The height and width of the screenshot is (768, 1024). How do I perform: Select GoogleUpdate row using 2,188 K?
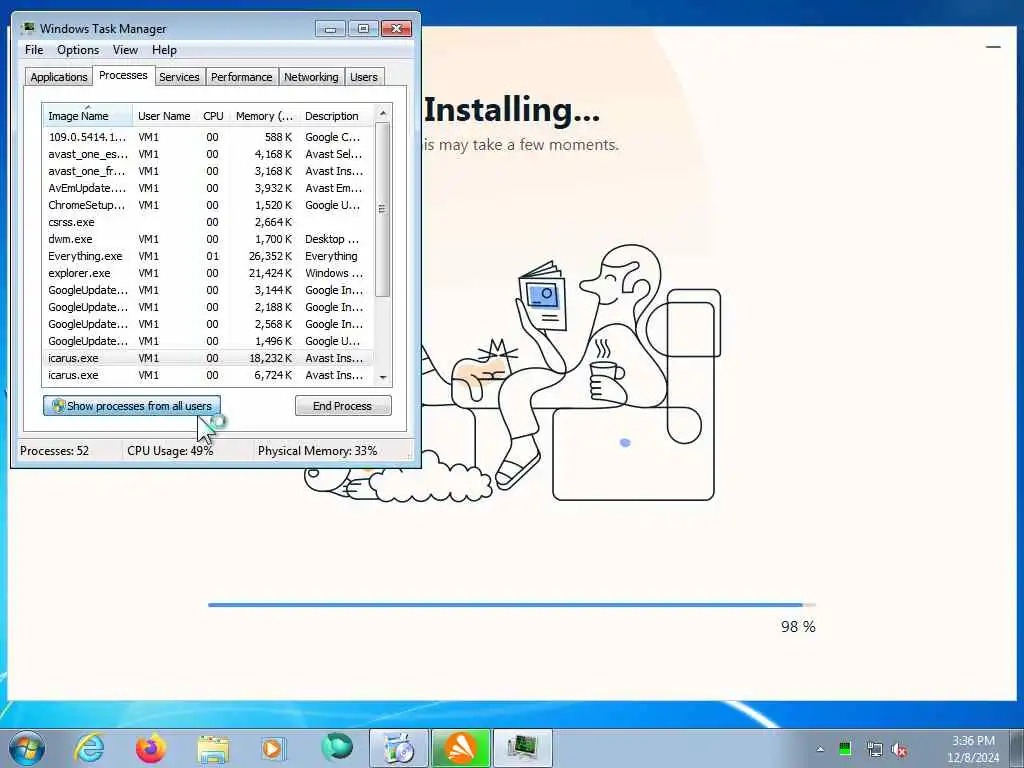pos(208,307)
